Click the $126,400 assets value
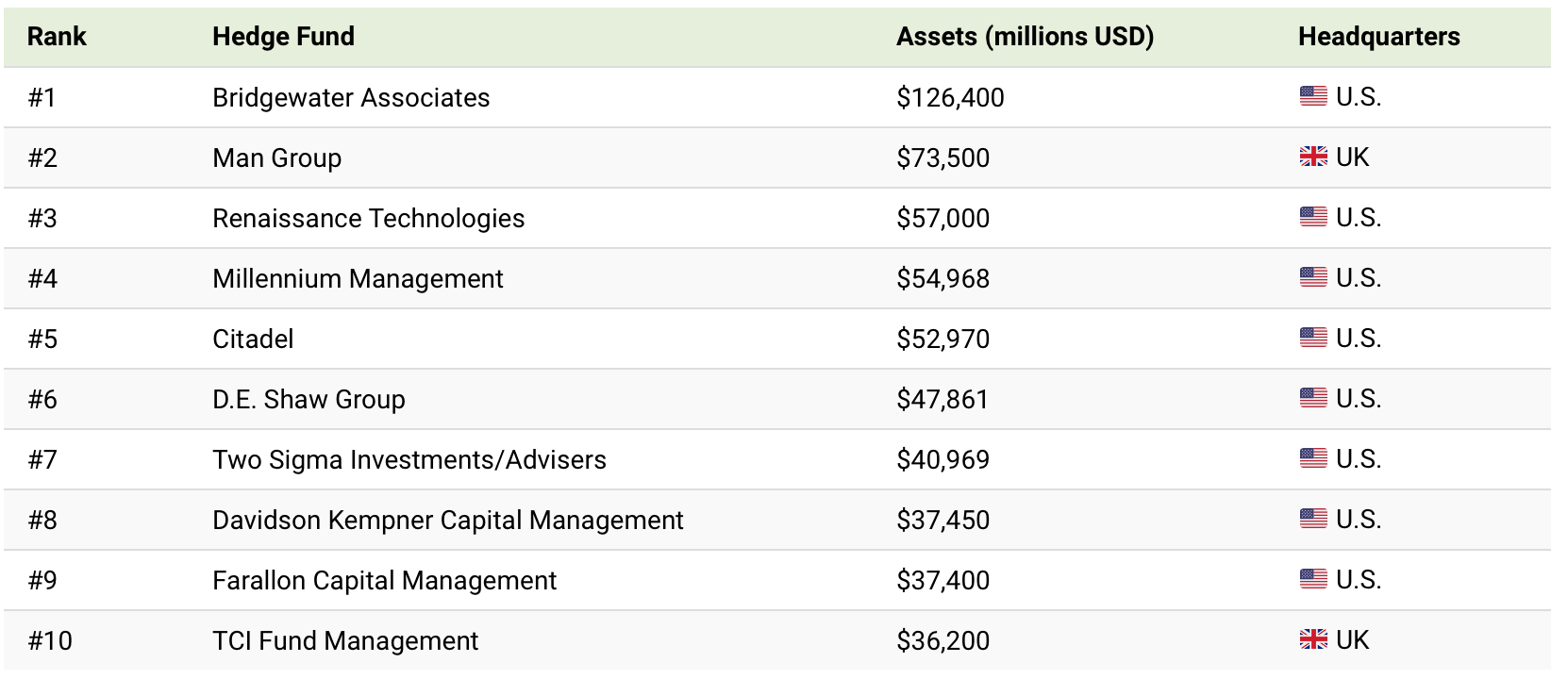This screenshot has width=1568, height=679. coord(950,97)
